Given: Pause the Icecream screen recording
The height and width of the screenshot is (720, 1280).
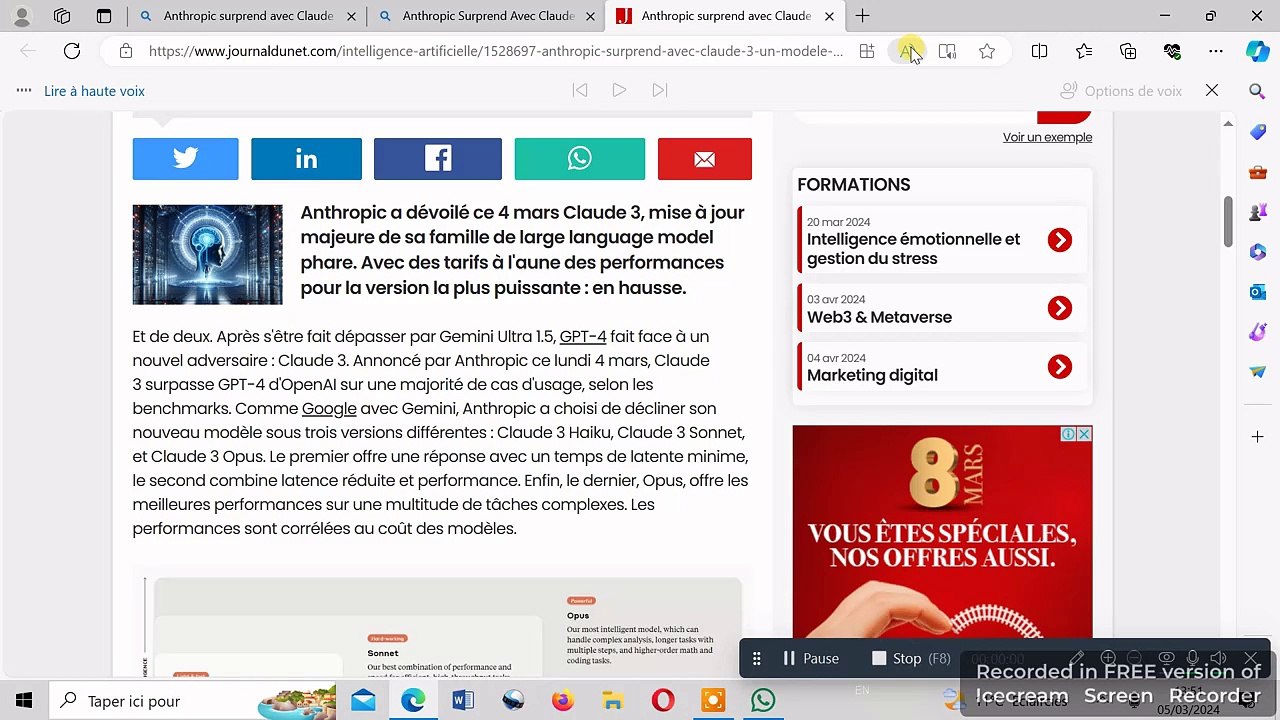Looking at the screenshot, I should [x=811, y=658].
